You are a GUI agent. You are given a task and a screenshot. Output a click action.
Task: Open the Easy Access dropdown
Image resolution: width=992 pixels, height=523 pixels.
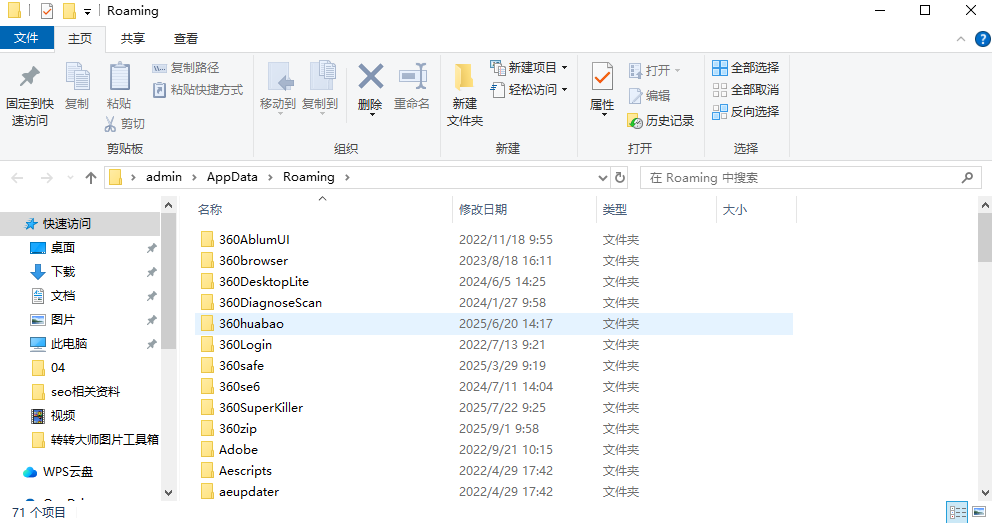tap(530, 89)
